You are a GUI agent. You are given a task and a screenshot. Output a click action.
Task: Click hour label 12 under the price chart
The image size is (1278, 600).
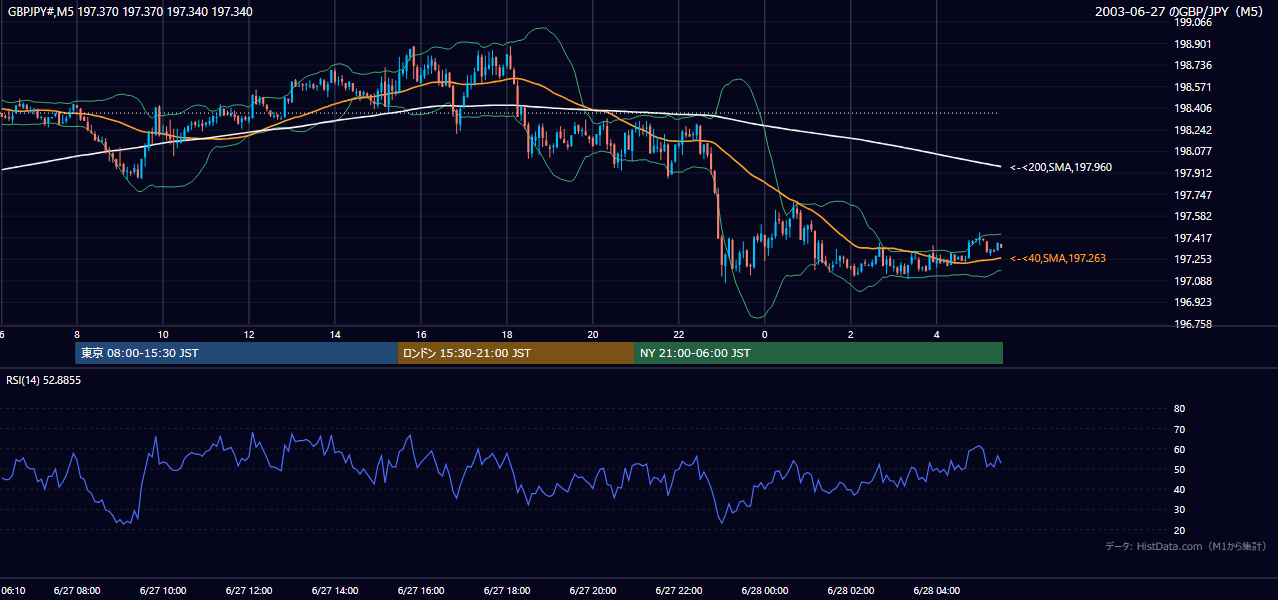(x=248, y=334)
